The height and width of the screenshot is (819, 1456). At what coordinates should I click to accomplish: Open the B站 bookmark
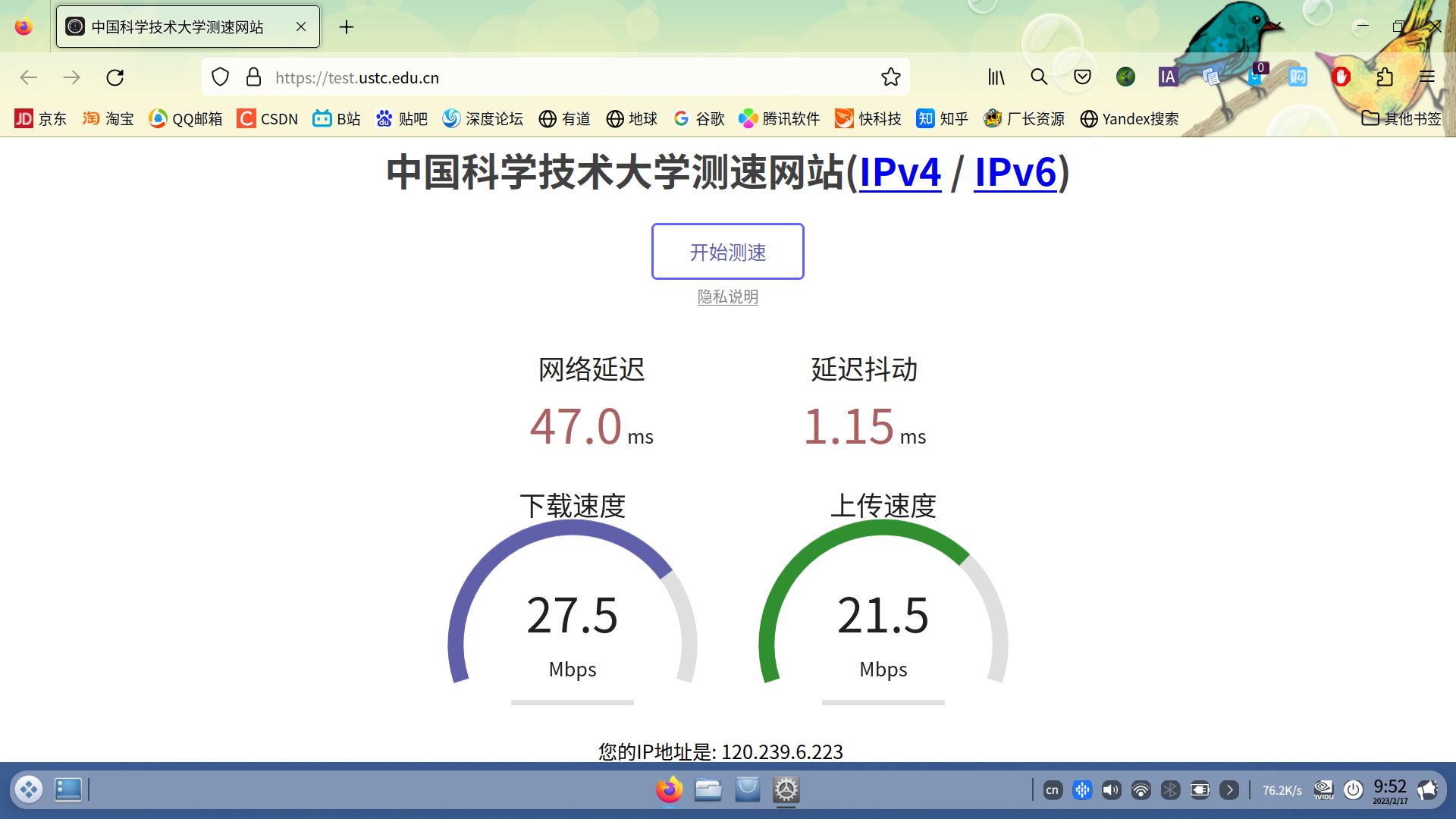tap(336, 118)
